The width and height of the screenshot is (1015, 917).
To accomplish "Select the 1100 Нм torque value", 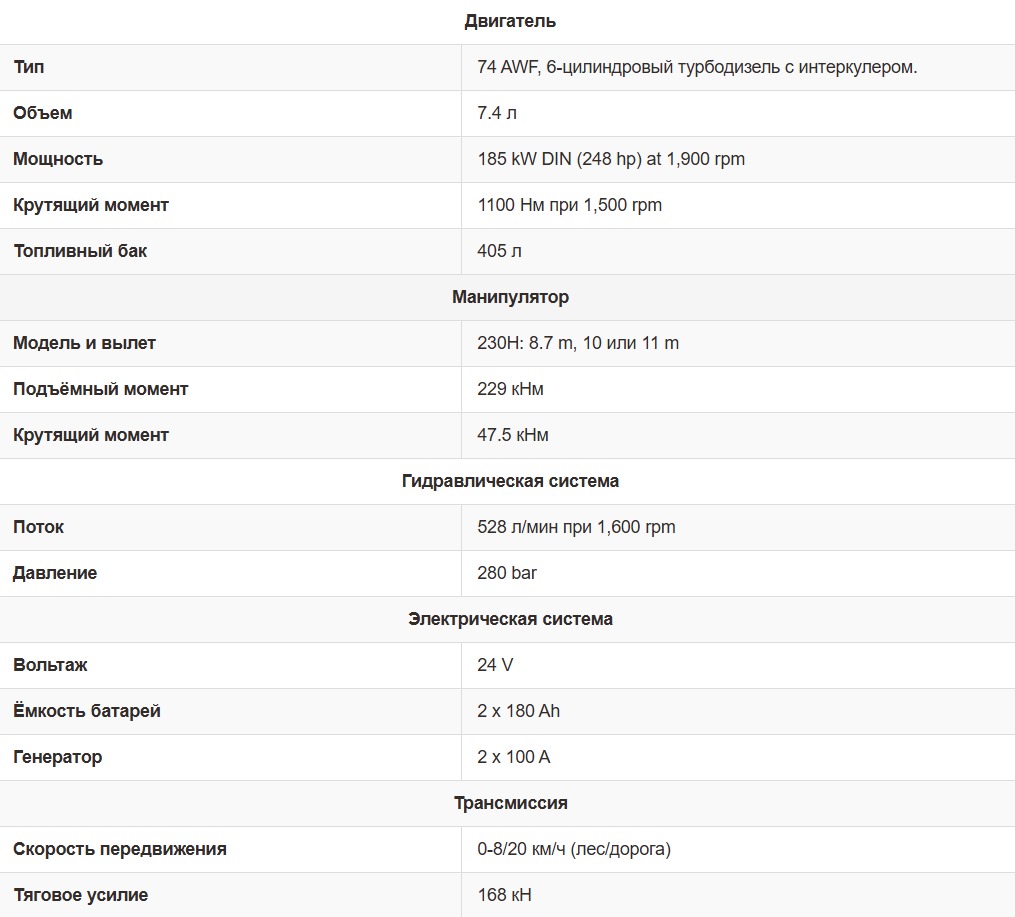I will click(x=570, y=205).
